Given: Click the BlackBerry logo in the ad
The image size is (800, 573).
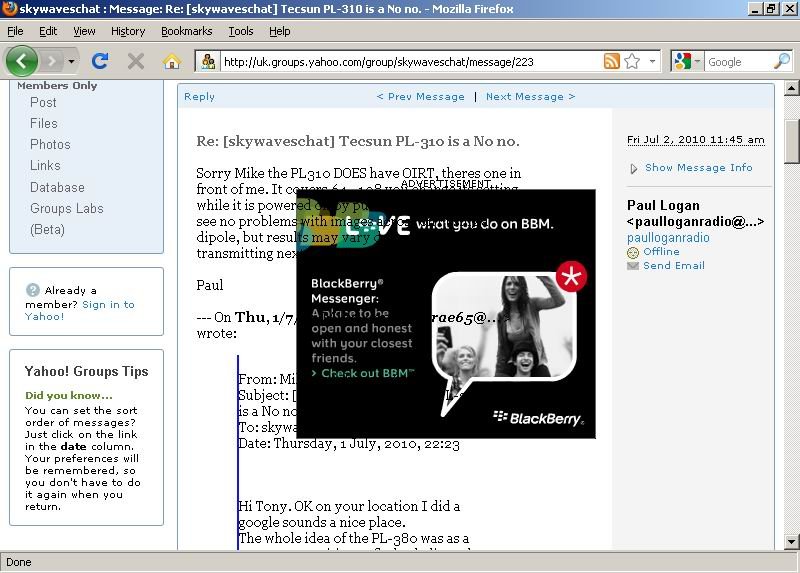Looking at the screenshot, I should pyautogui.click(x=538, y=418).
